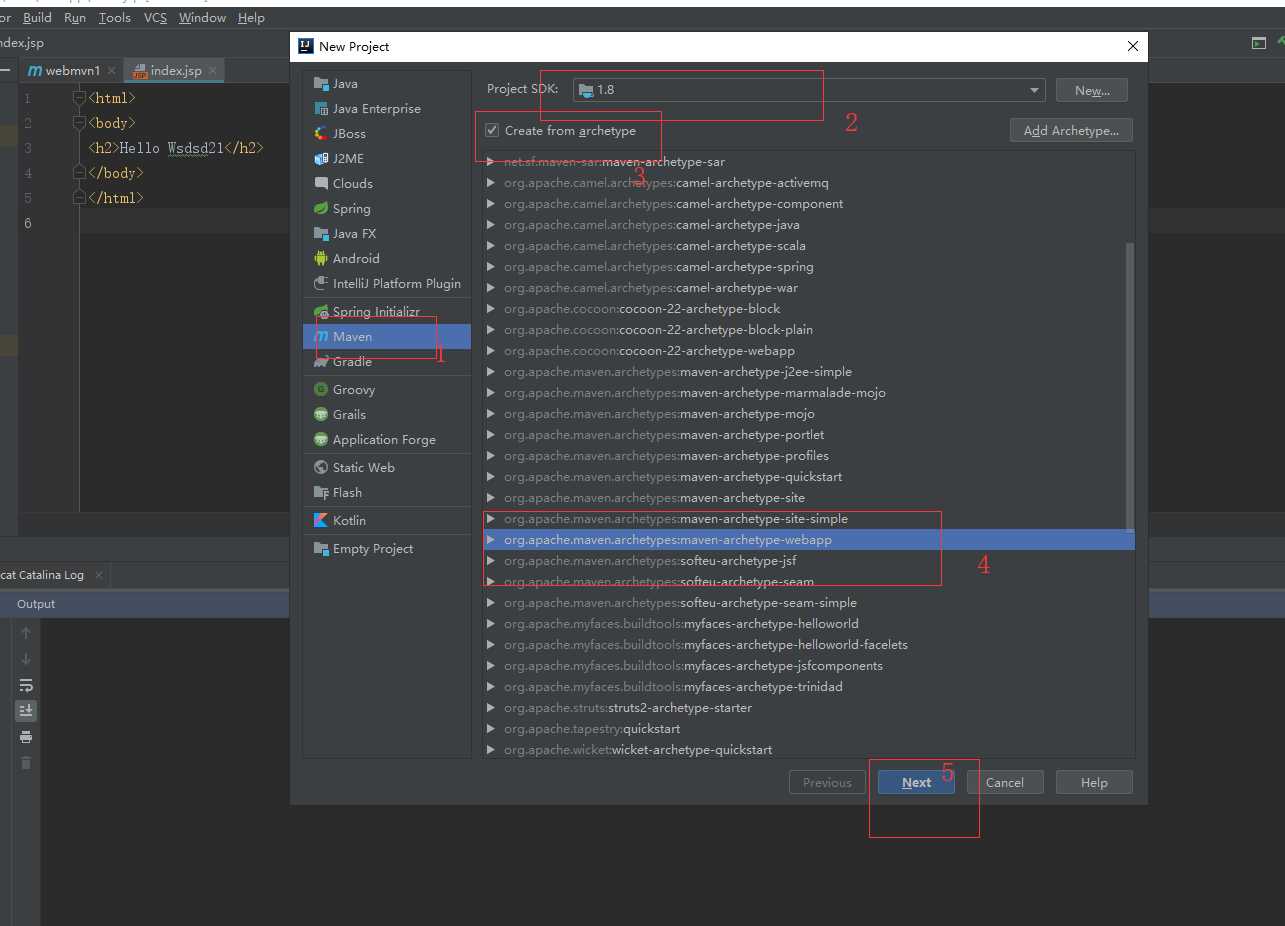Pick Clouds project icon
Image resolution: width=1285 pixels, height=926 pixels.
(320, 184)
